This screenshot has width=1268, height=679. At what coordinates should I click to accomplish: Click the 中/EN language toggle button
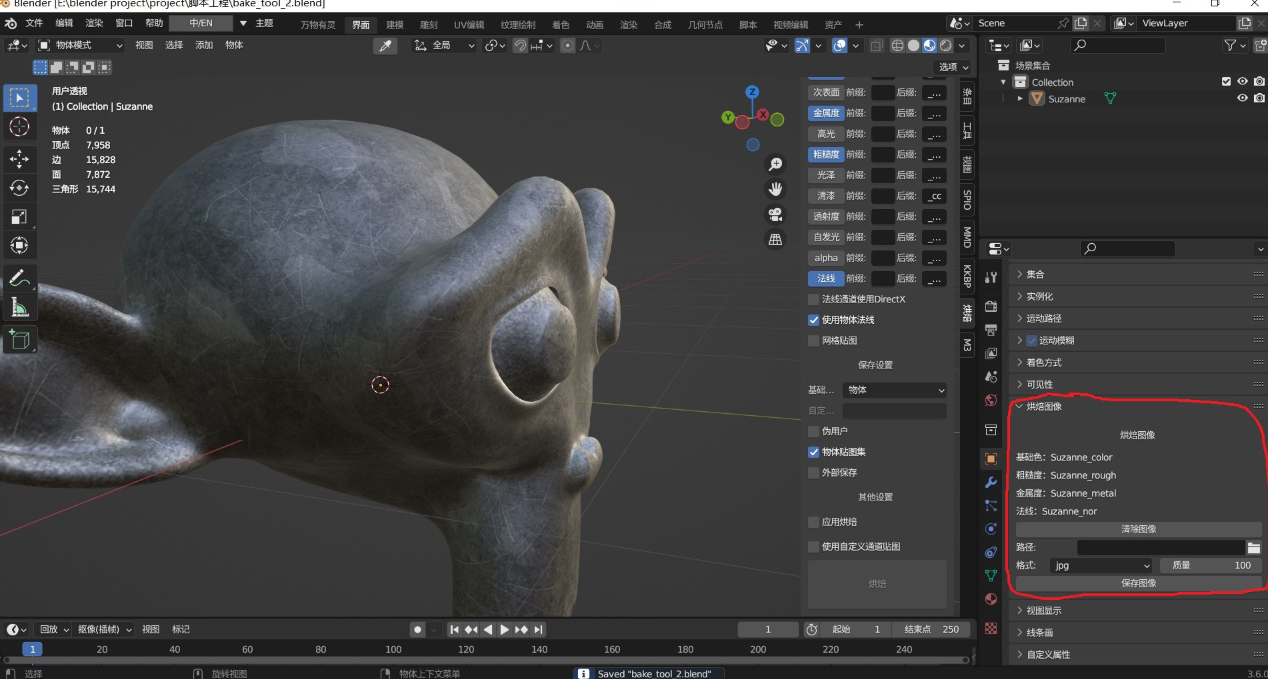(200, 23)
